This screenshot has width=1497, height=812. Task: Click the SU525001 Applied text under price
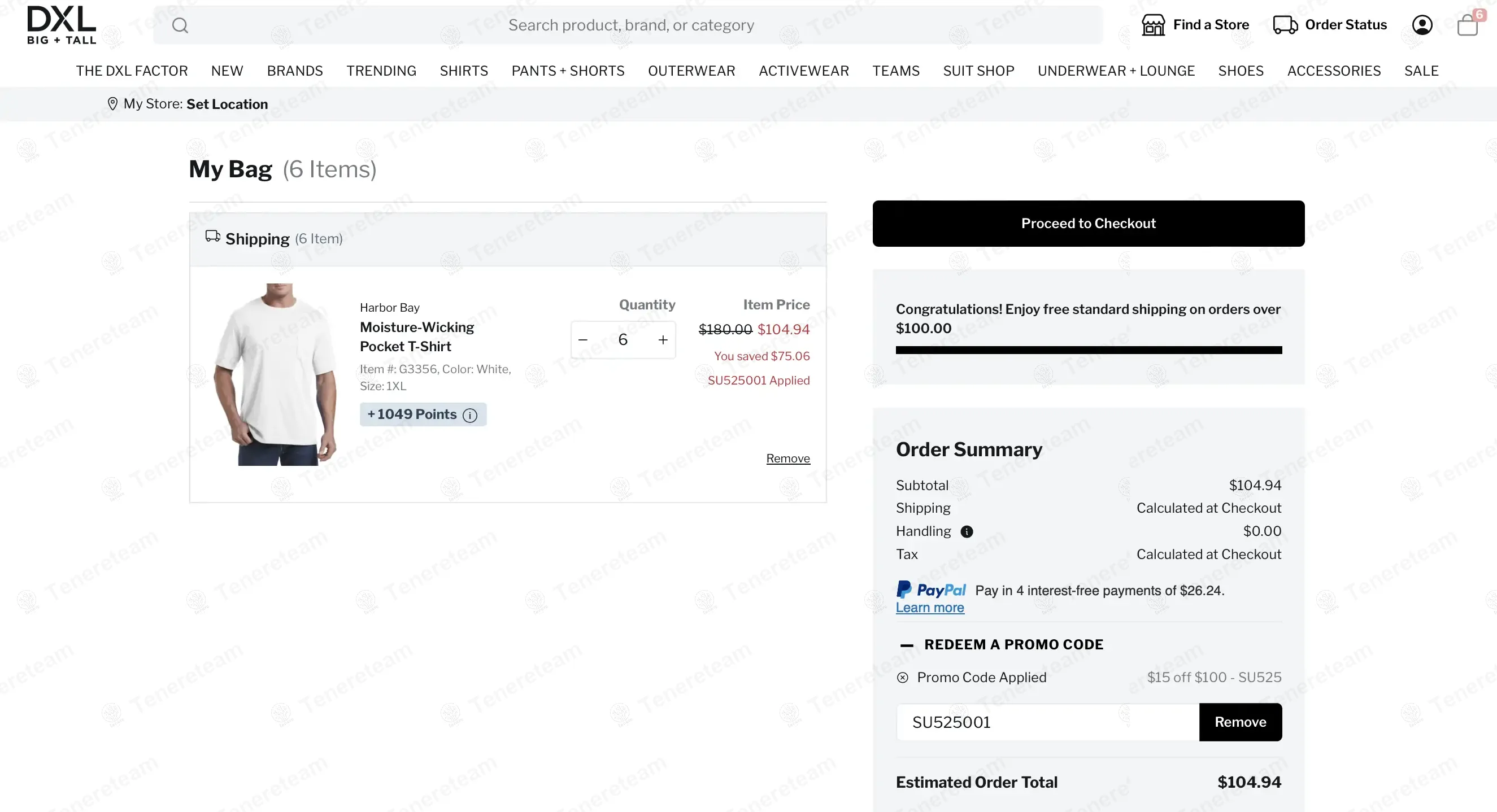click(758, 381)
